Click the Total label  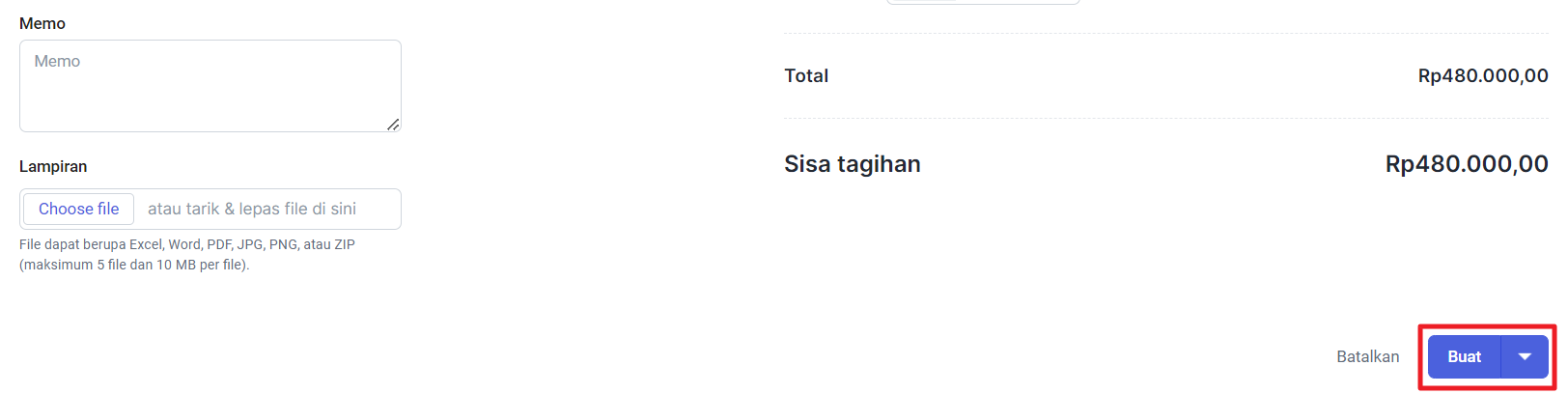806,75
